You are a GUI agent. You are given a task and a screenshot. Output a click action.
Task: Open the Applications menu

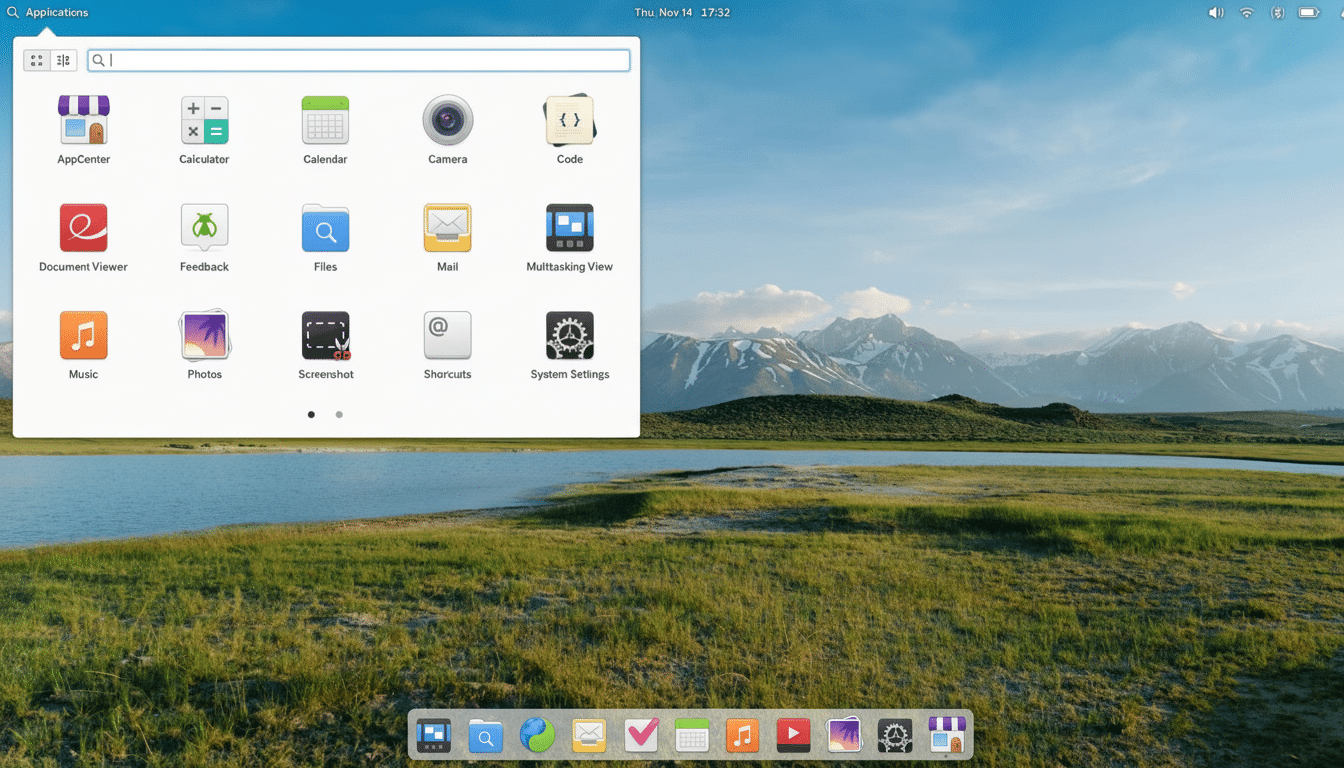tap(48, 12)
